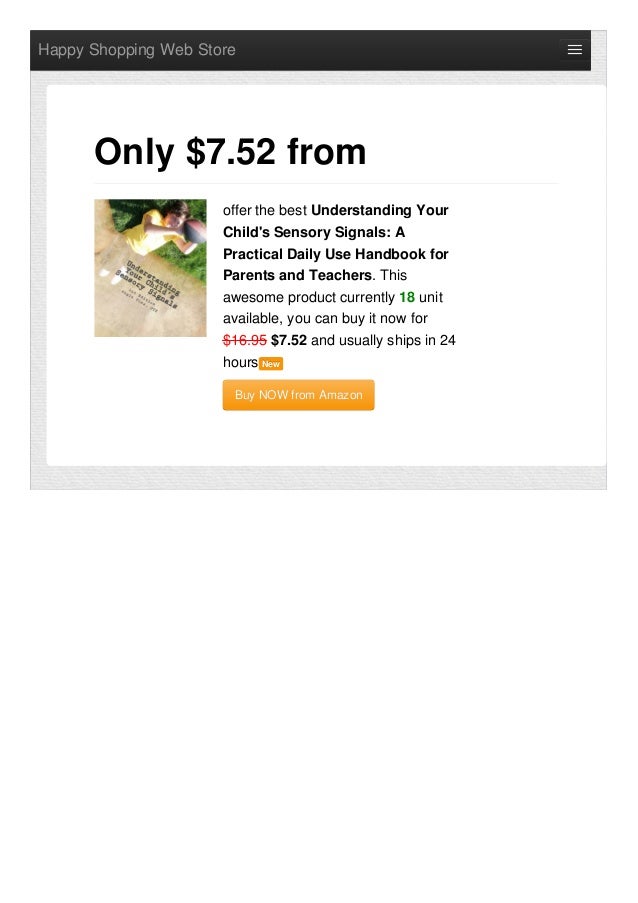Select the struck-through $16.95 price
Image resolution: width=638 pixels, height=903 pixels.
(x=245, y=340)
